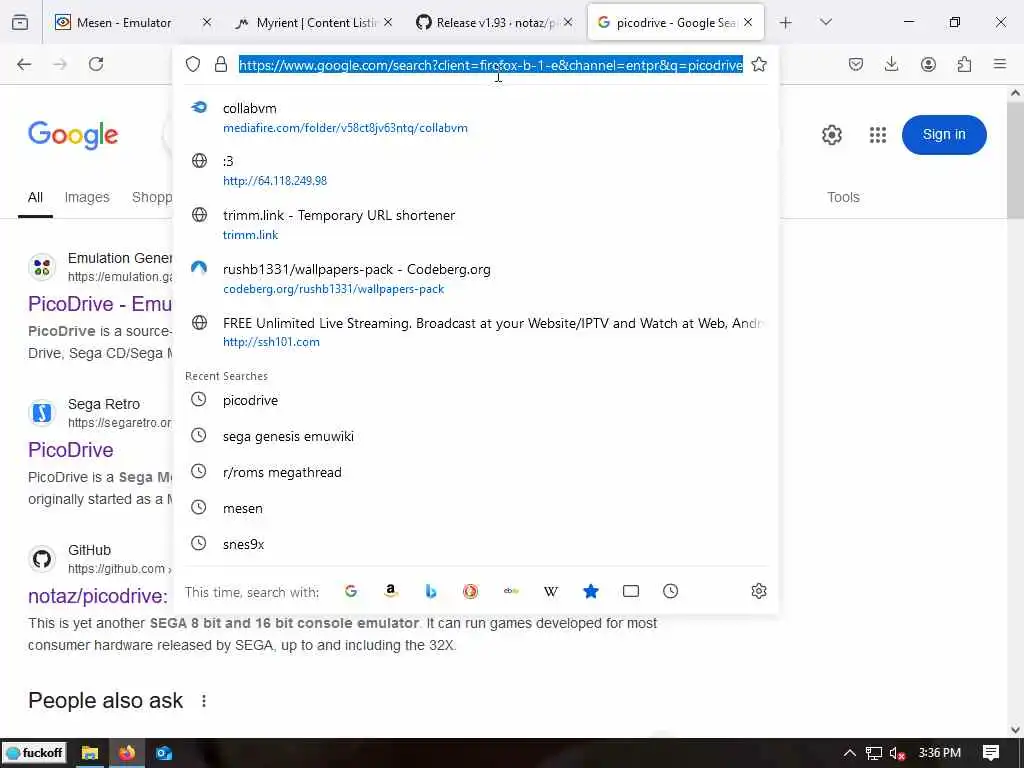Select the All results tab
The image size is (1024, 768).
tap(35, 197)
